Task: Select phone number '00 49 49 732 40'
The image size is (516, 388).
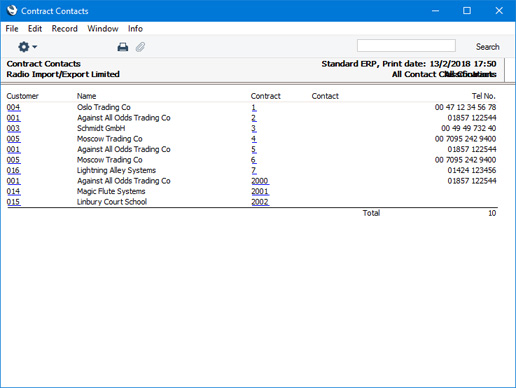Action: [469, 128]
